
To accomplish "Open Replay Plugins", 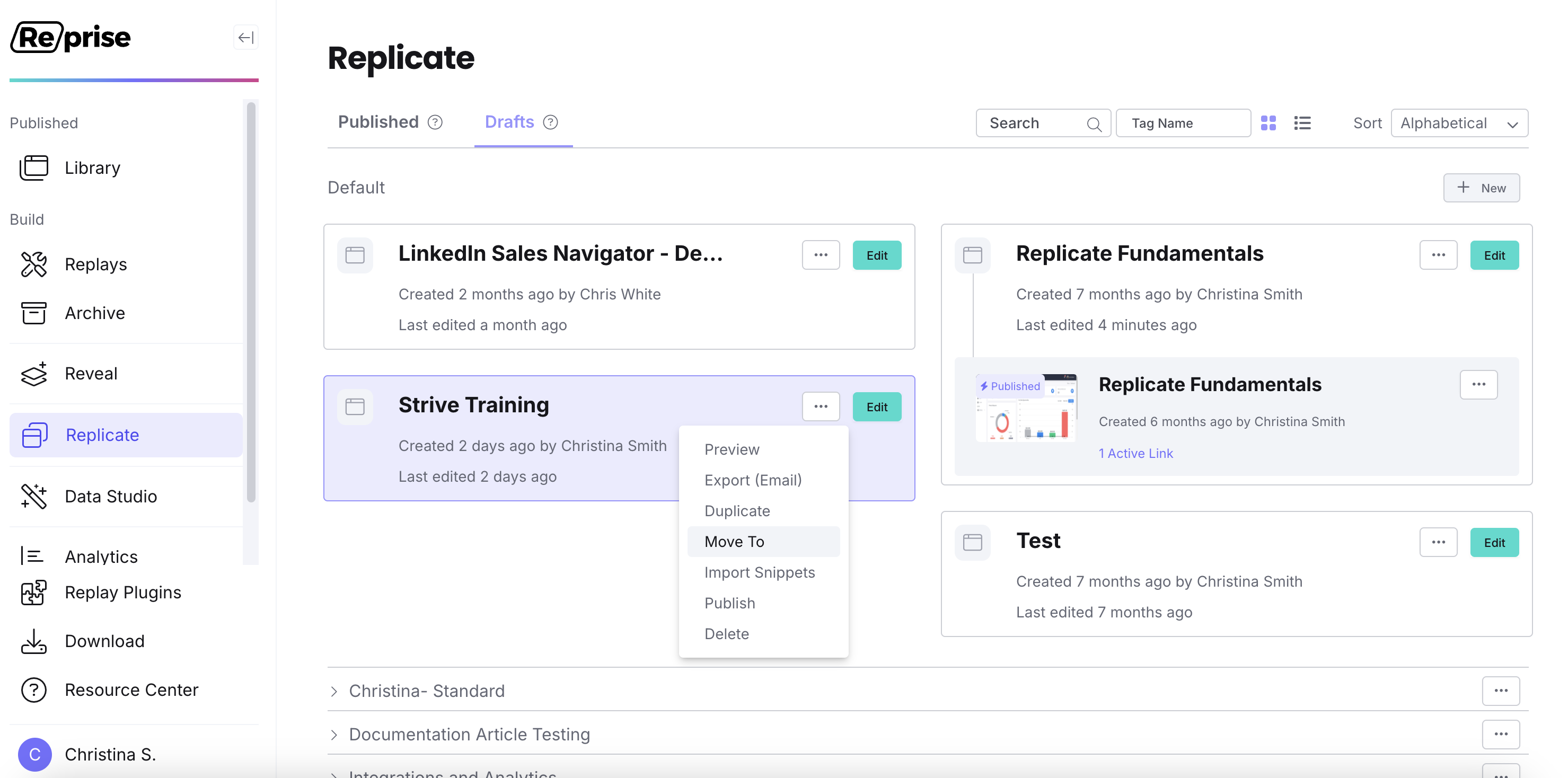I will pos(126,593).
